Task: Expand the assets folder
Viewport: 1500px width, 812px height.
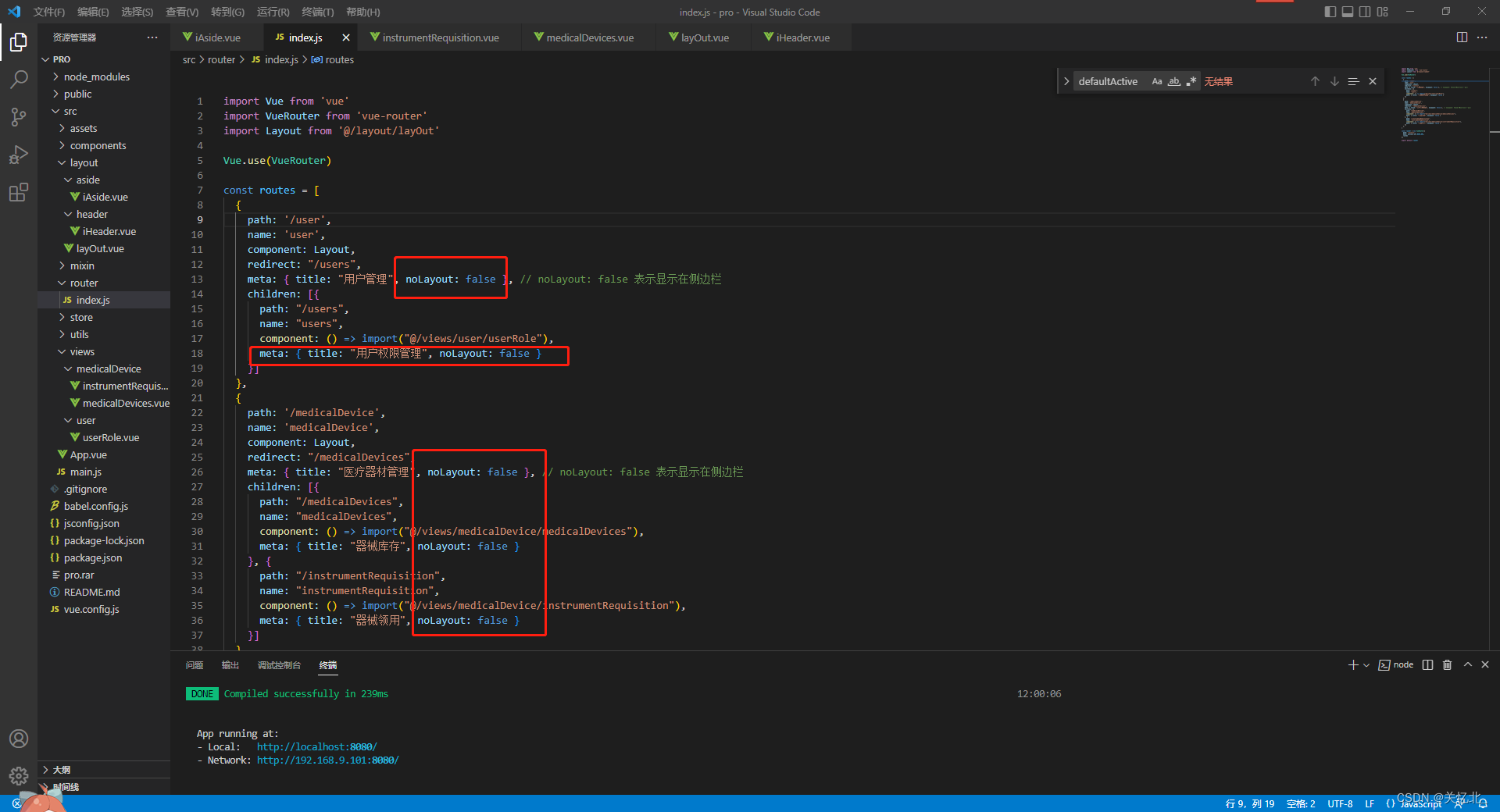Action: 104,128
